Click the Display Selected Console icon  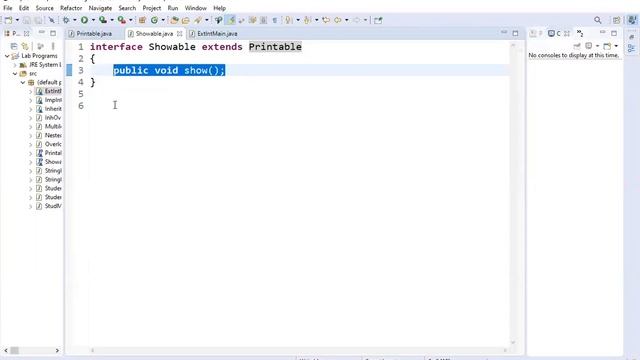[x=589, y=46]
